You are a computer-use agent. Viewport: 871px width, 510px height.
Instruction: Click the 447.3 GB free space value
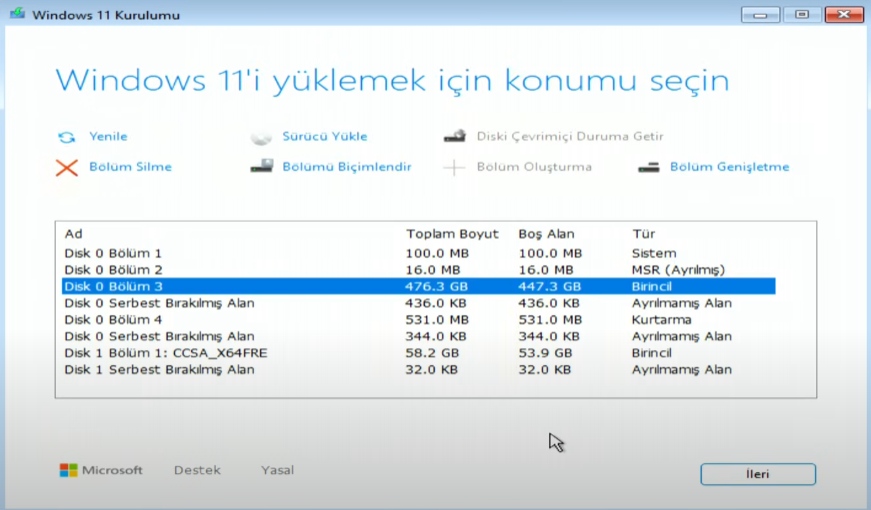550,287
